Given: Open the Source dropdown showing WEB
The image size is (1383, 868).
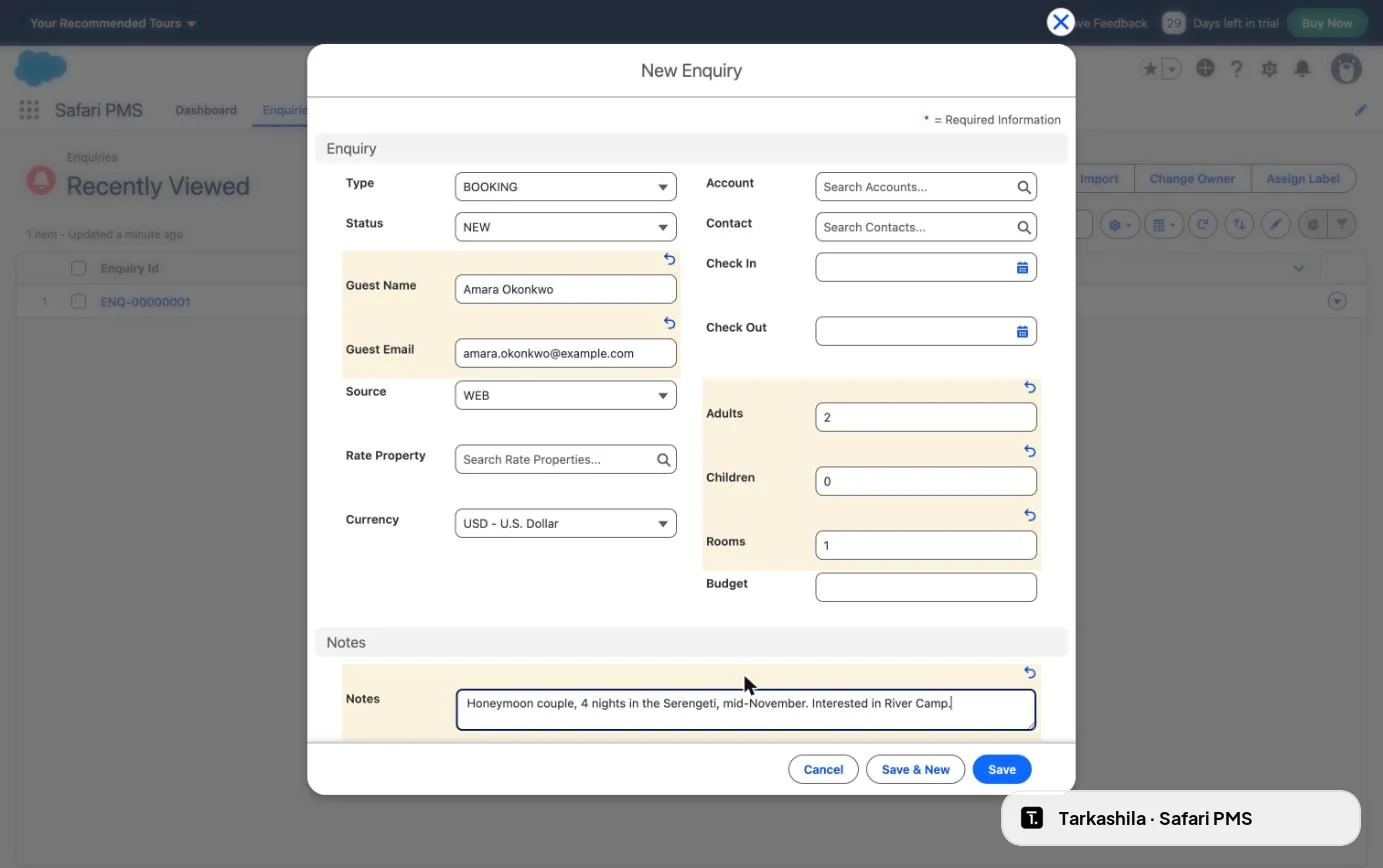Looking at the screenshot, I should 566,395.
